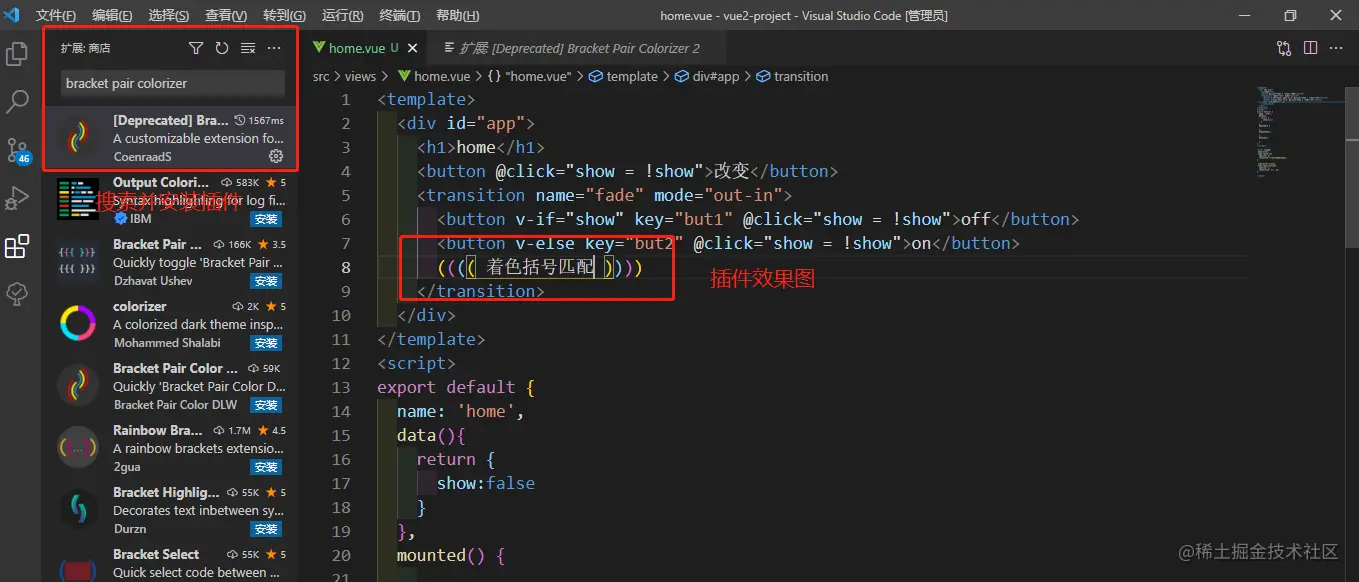Filter extensions with the funnel icon
Image resolution: width=1359 pixels, height=582 pixels.
point(196,48)
